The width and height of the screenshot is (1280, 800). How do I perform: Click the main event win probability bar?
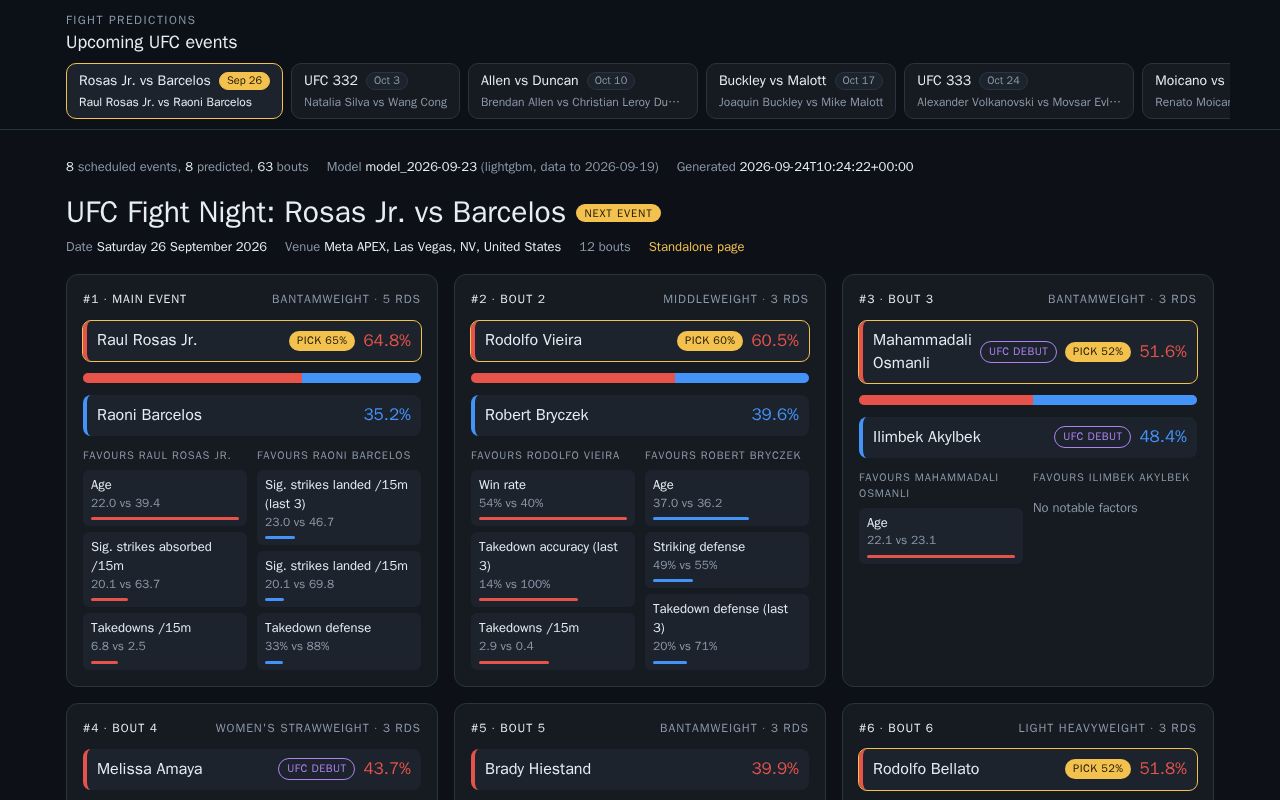pos(252,378)
